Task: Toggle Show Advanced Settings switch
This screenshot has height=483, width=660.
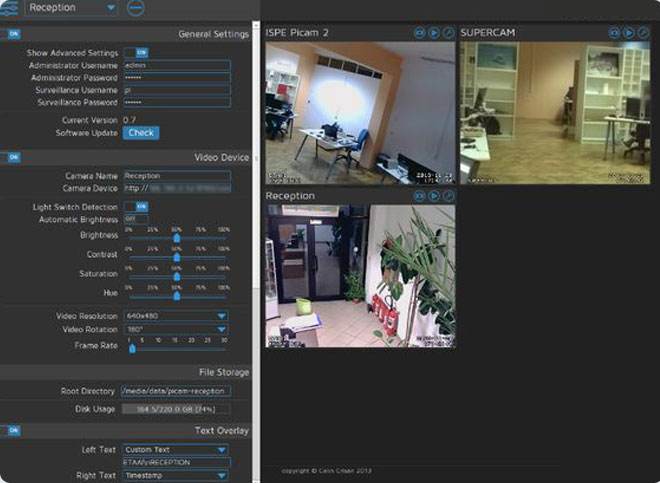Action: 140,52
